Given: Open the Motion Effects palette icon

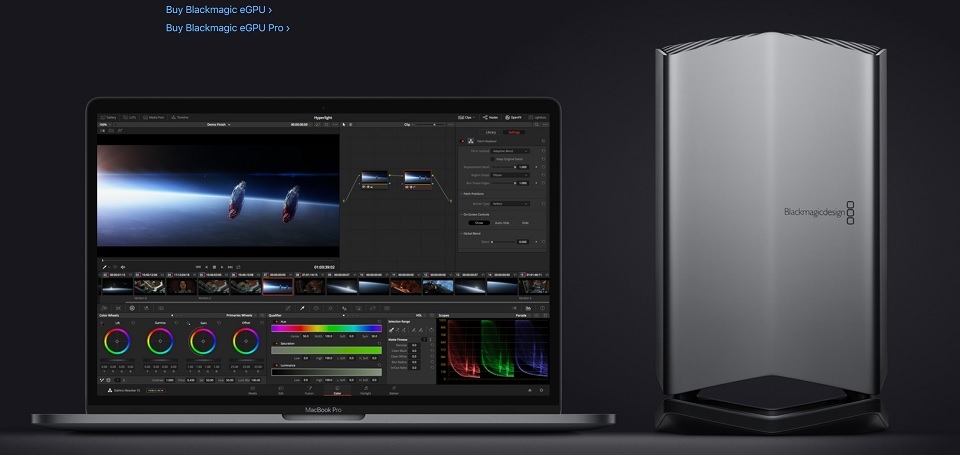Looking at the screenshot, I should point(160,308).
